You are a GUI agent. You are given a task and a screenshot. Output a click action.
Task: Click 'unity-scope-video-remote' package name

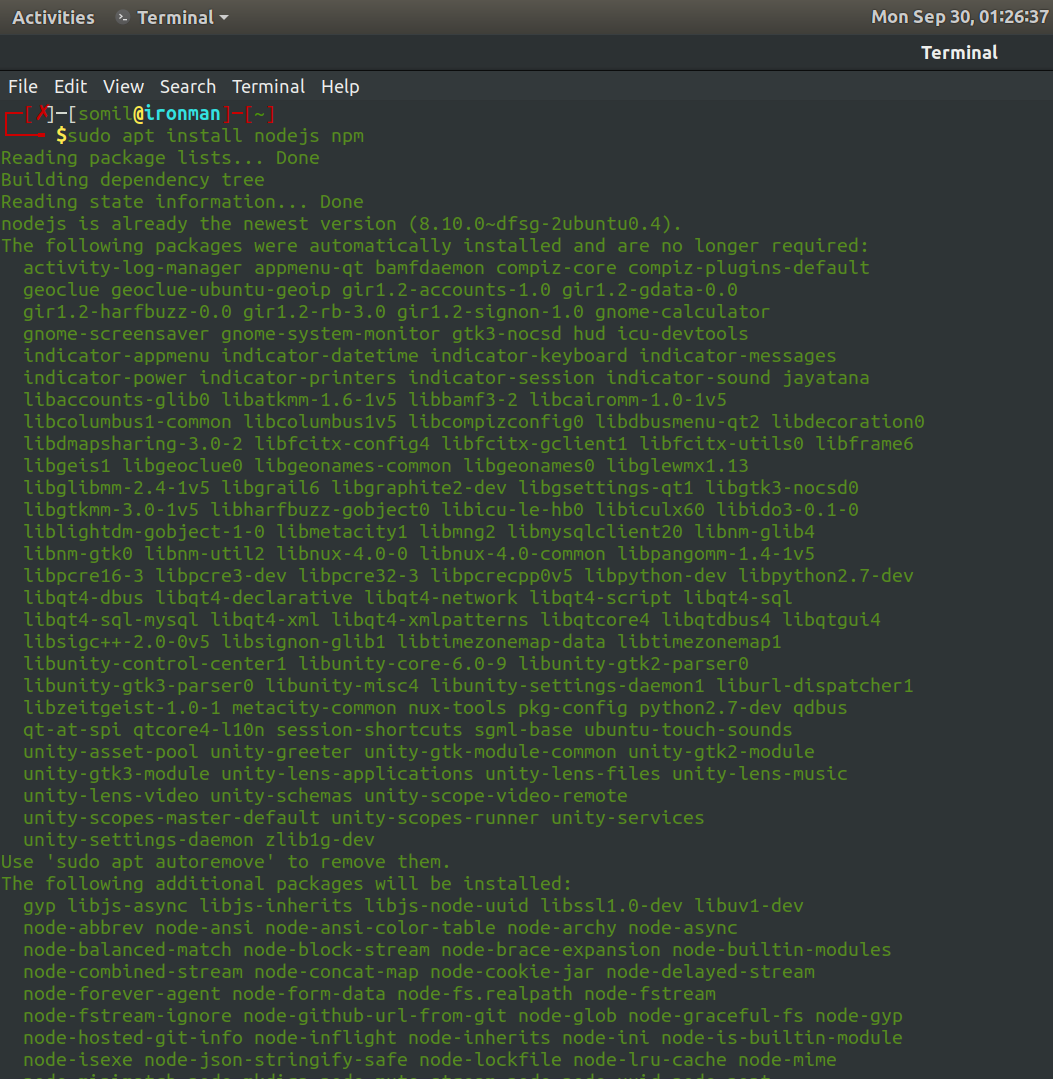496,796
